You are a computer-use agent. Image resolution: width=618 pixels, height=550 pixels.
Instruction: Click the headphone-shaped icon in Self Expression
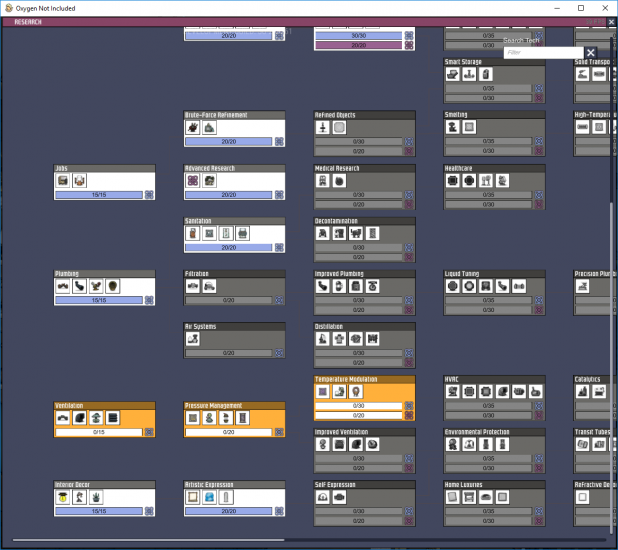pyautogui.click(x=323, y=497)
